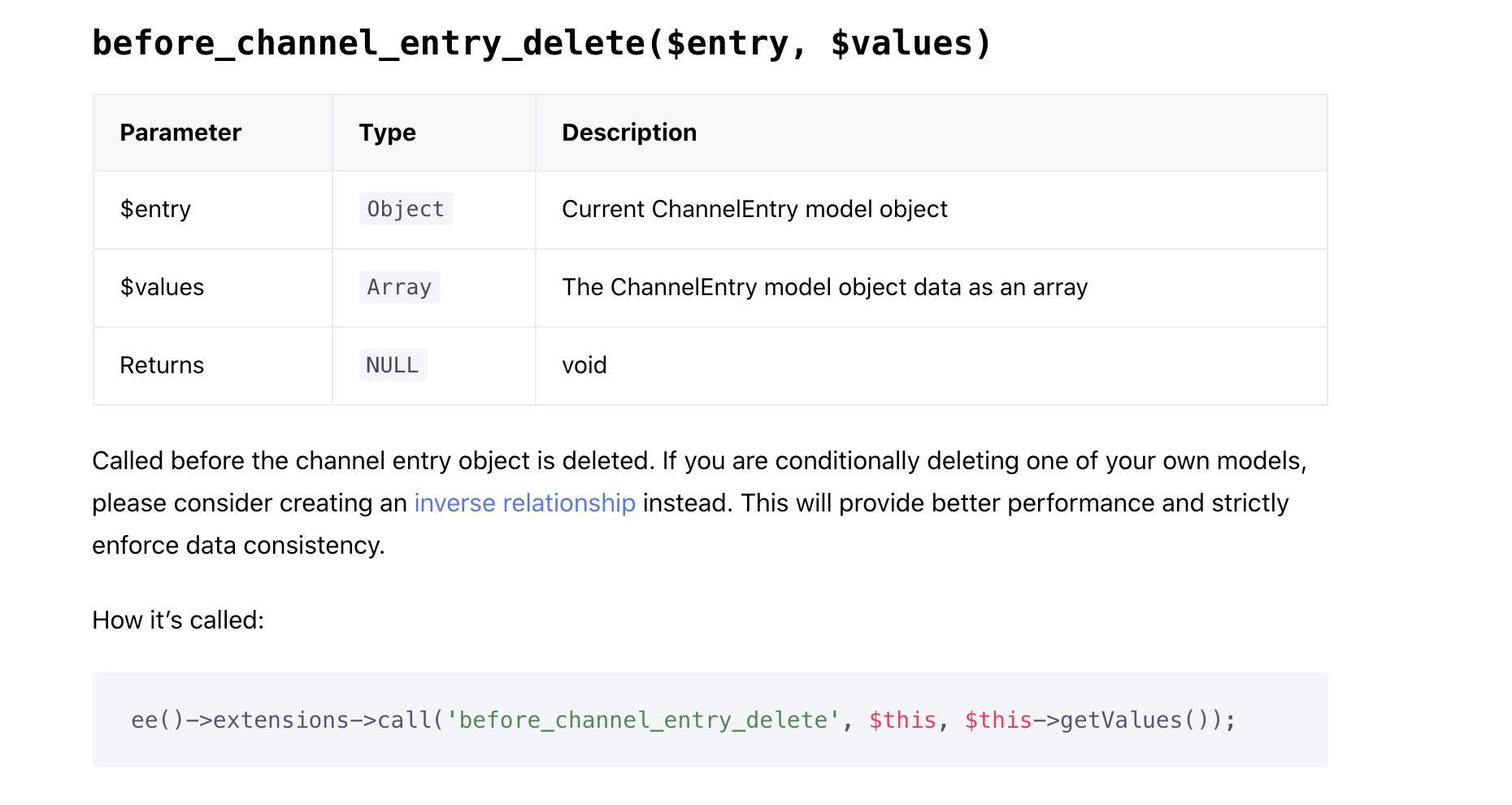This screenshot has height=805, width=1512.
Task: Click the Returns row label
Action: (162, 364)
